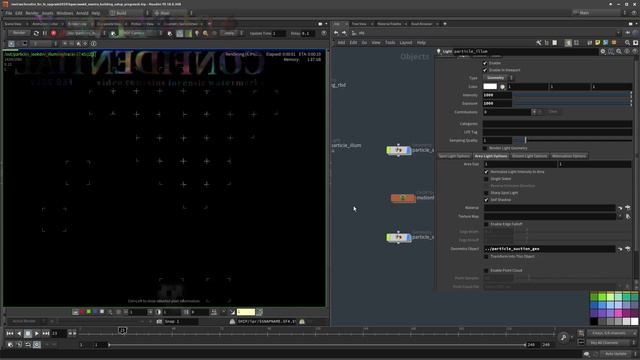Open the Windows menu
Image resolution: width=640 pixels, height=360 pixels.
click(x=65, y=13)
